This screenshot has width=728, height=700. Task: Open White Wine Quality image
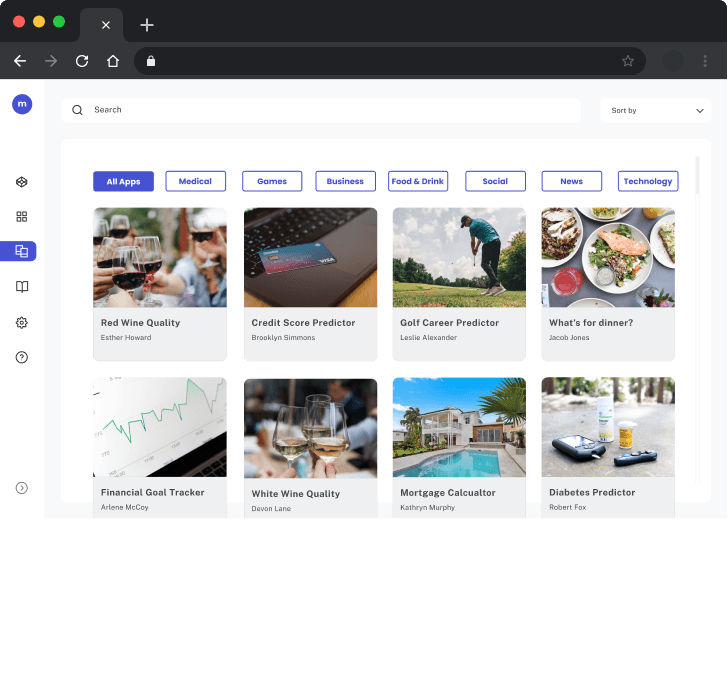tap(311, 428)
